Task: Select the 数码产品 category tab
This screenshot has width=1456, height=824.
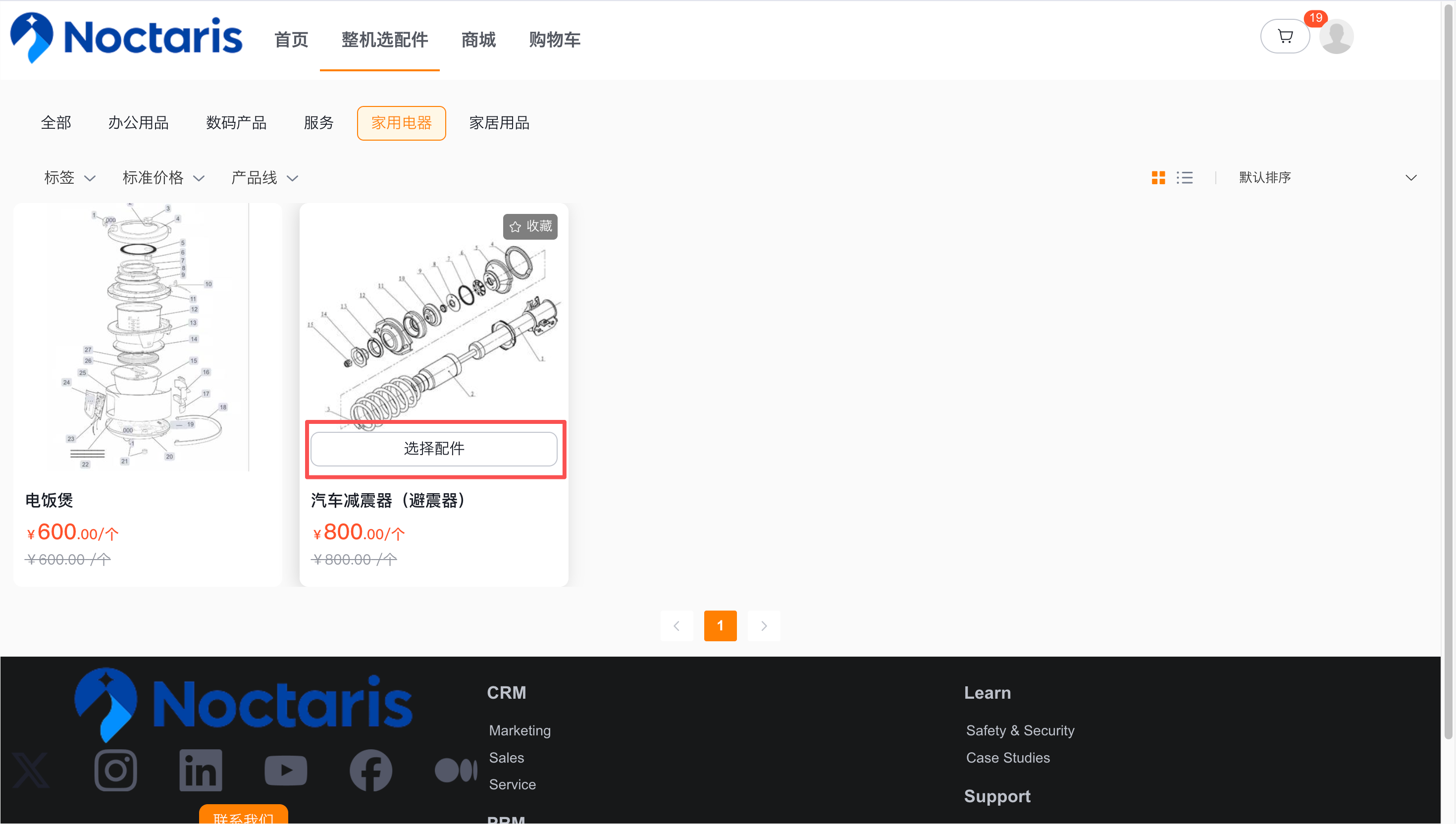Action: point(236,123)
